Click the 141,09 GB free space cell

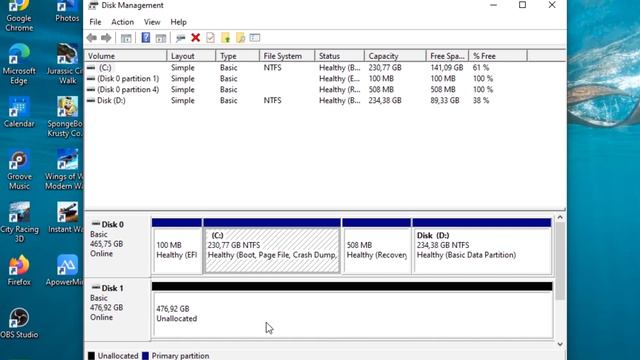coord(447,67)
